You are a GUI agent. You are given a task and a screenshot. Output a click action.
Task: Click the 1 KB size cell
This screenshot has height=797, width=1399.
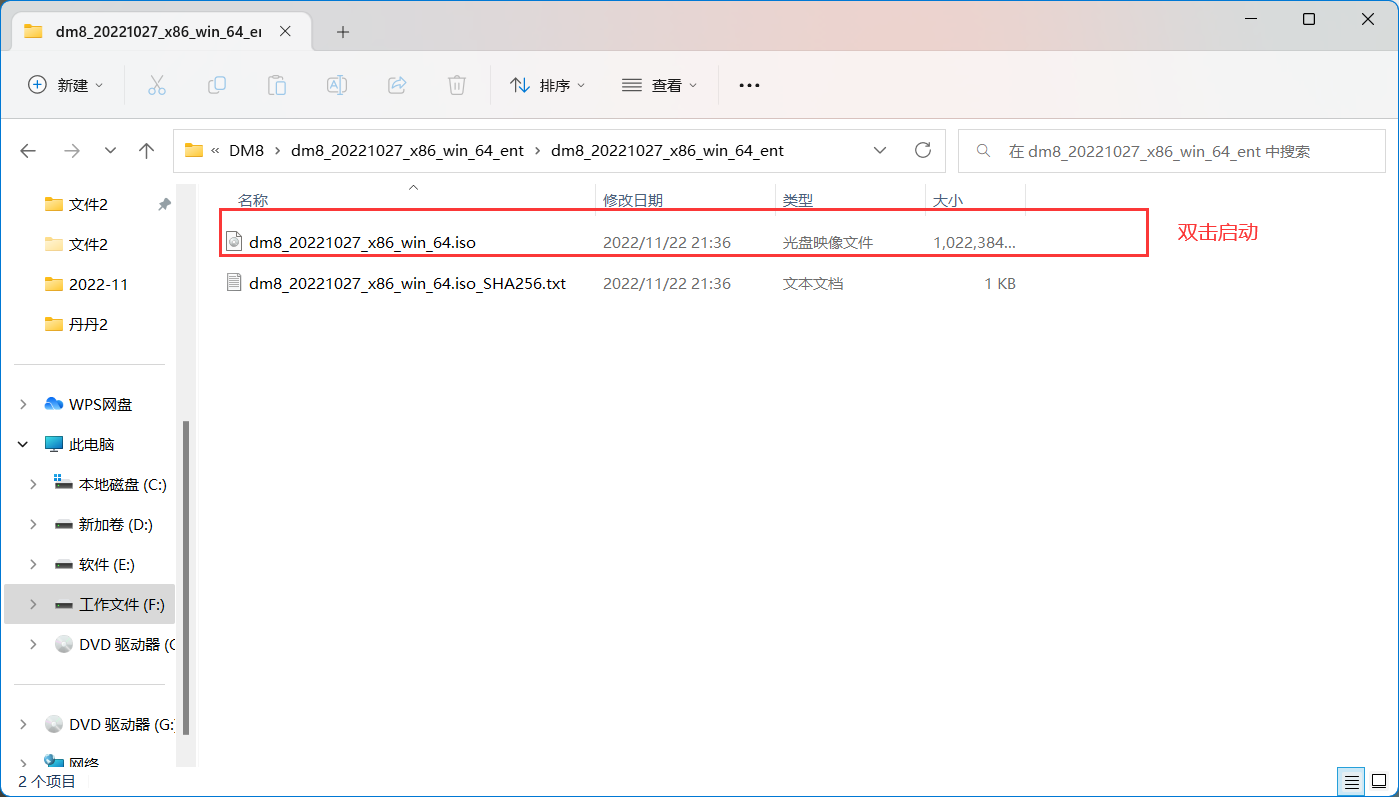tap(1000, 283)
